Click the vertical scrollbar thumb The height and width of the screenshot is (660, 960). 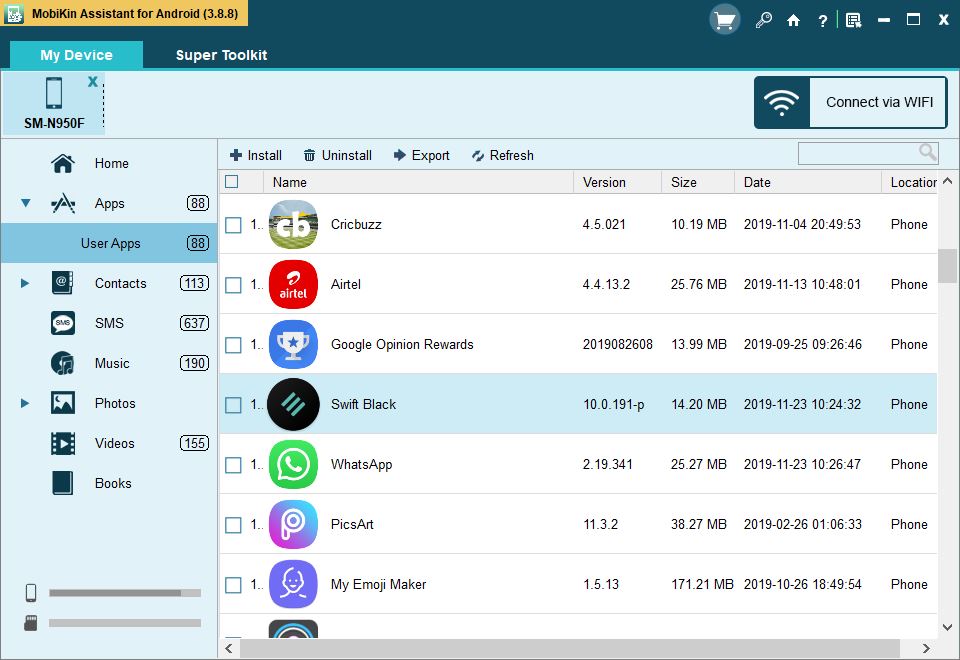click(947, 266)
